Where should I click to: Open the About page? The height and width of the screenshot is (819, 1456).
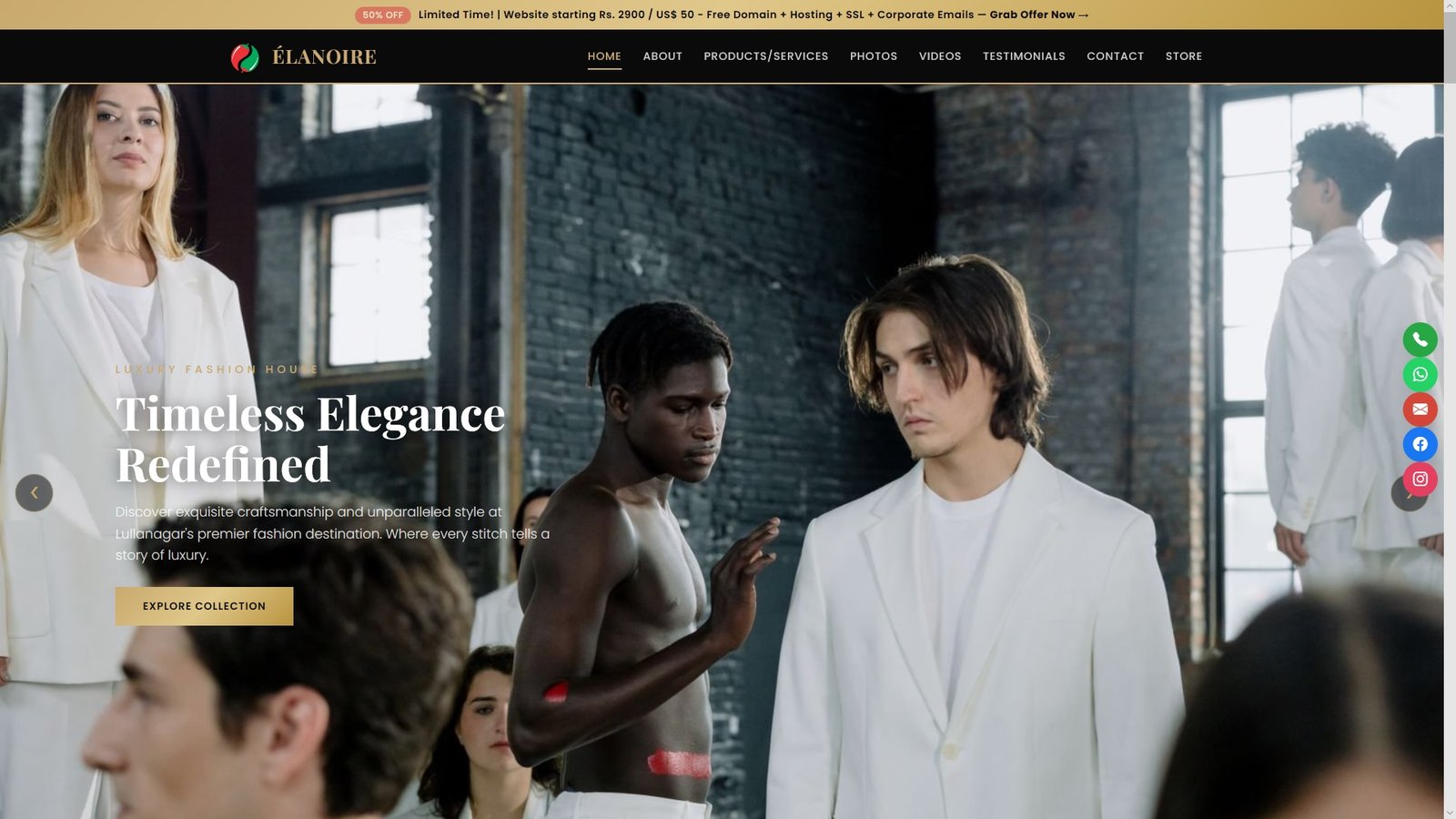(662, 56)
